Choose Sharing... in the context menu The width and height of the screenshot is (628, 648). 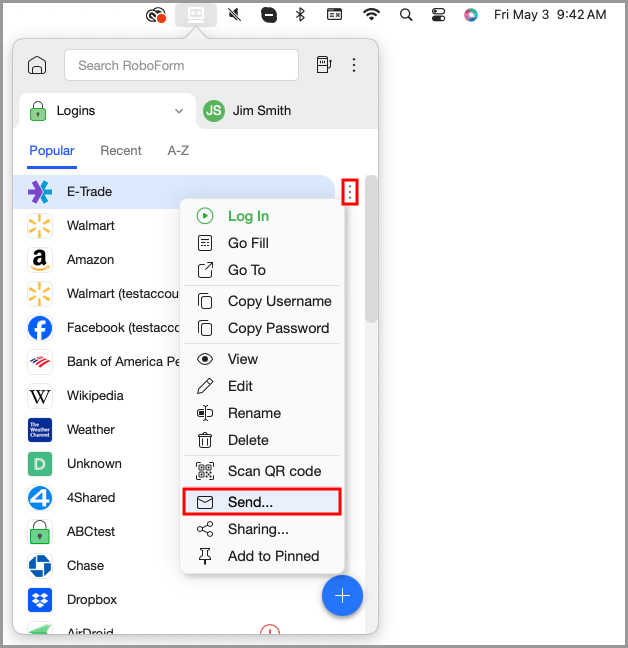[262, 529]
